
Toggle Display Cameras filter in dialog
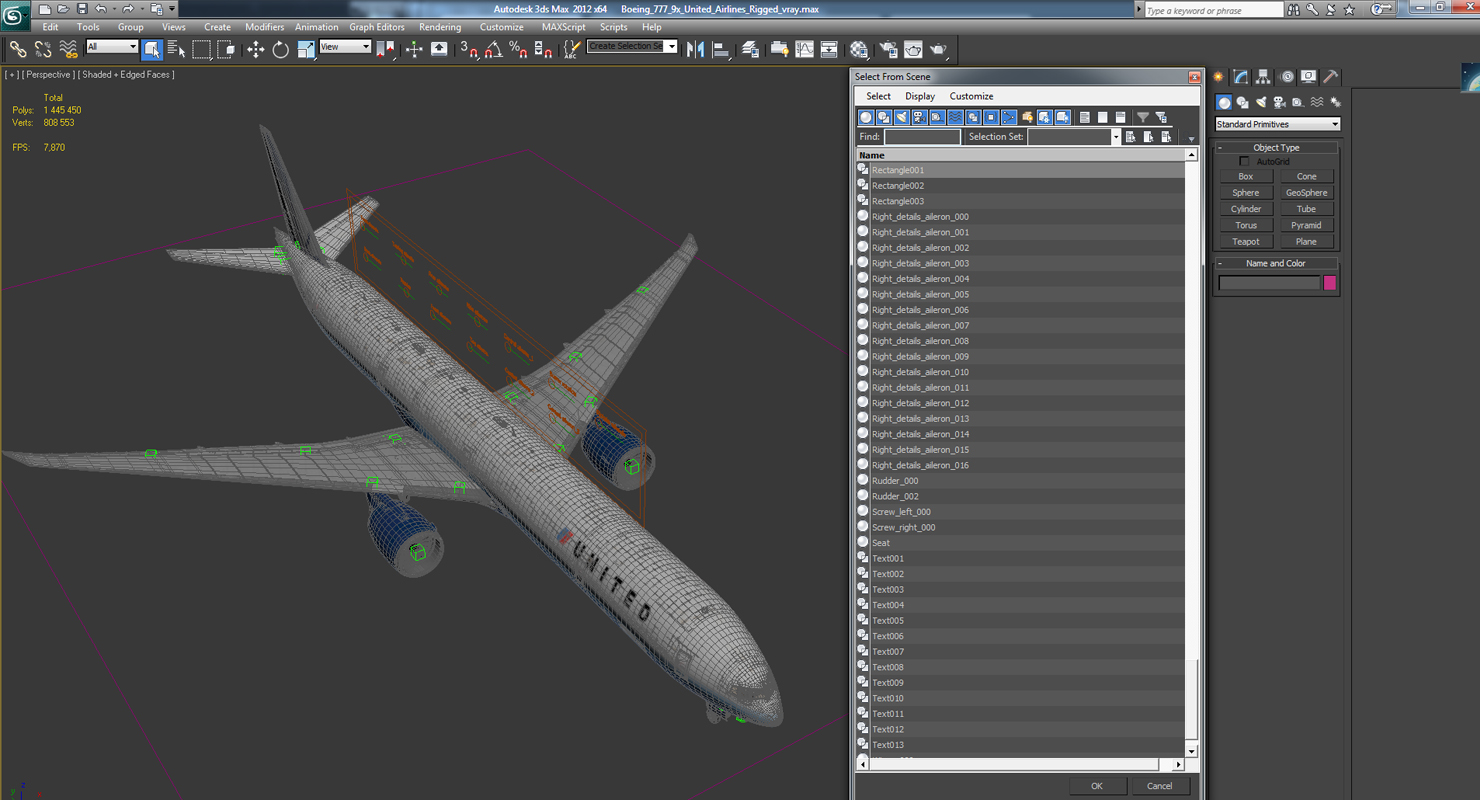pyautogui.click(x=919, y=117)
